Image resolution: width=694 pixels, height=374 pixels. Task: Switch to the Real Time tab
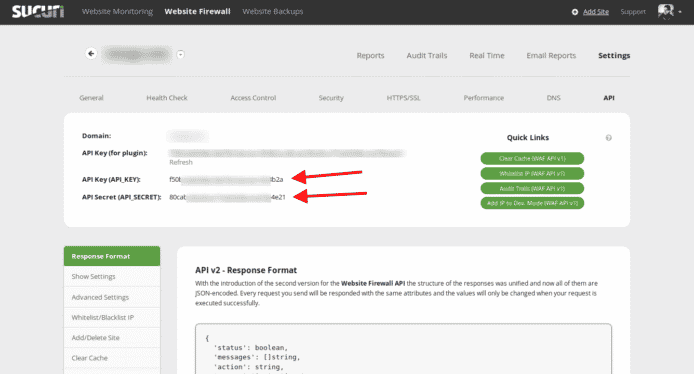pyautogui.click(x=487, y=55)
